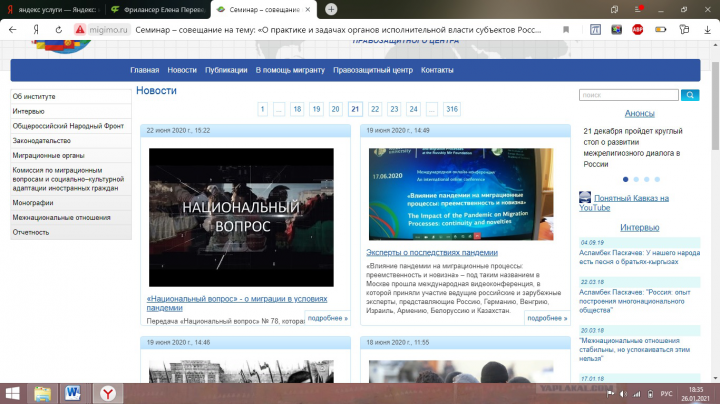Open the browser downloads arrow icon
Screen dimensions: 720x404
click(x=707, y=30)
